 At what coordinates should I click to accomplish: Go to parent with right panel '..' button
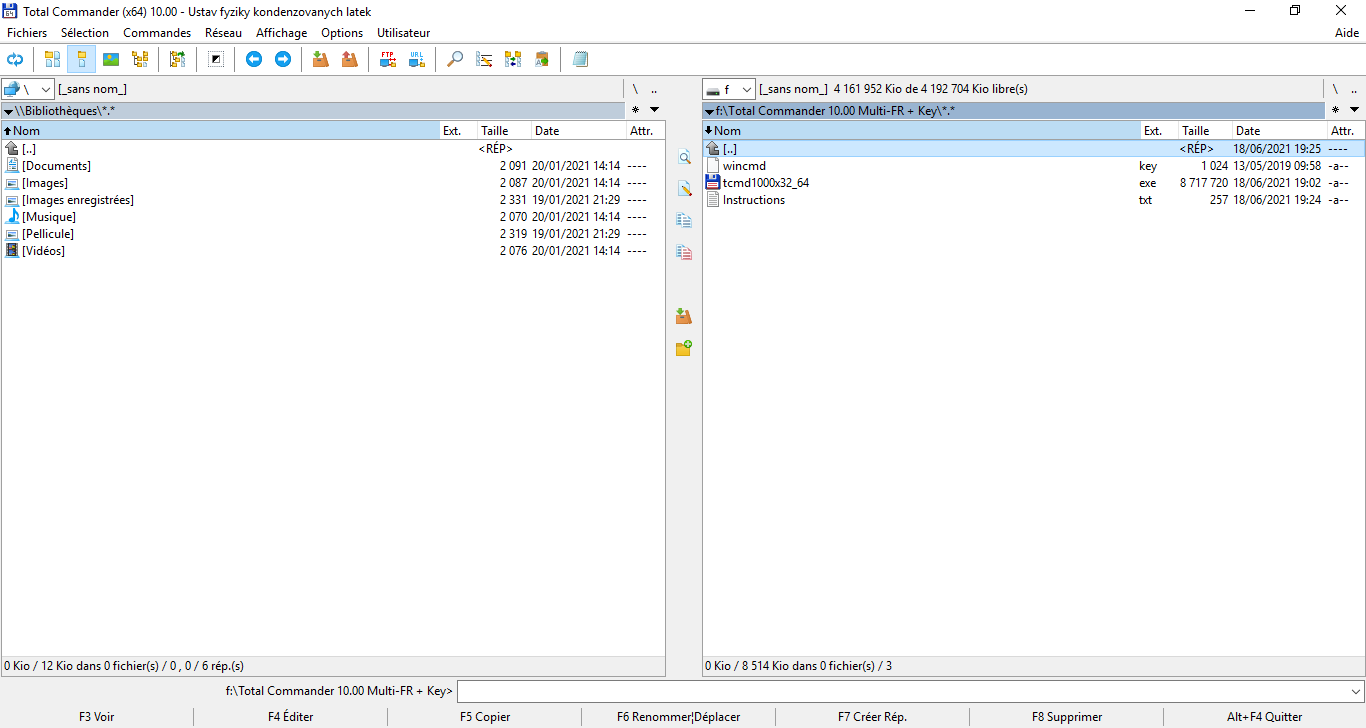click(1354, 89)
